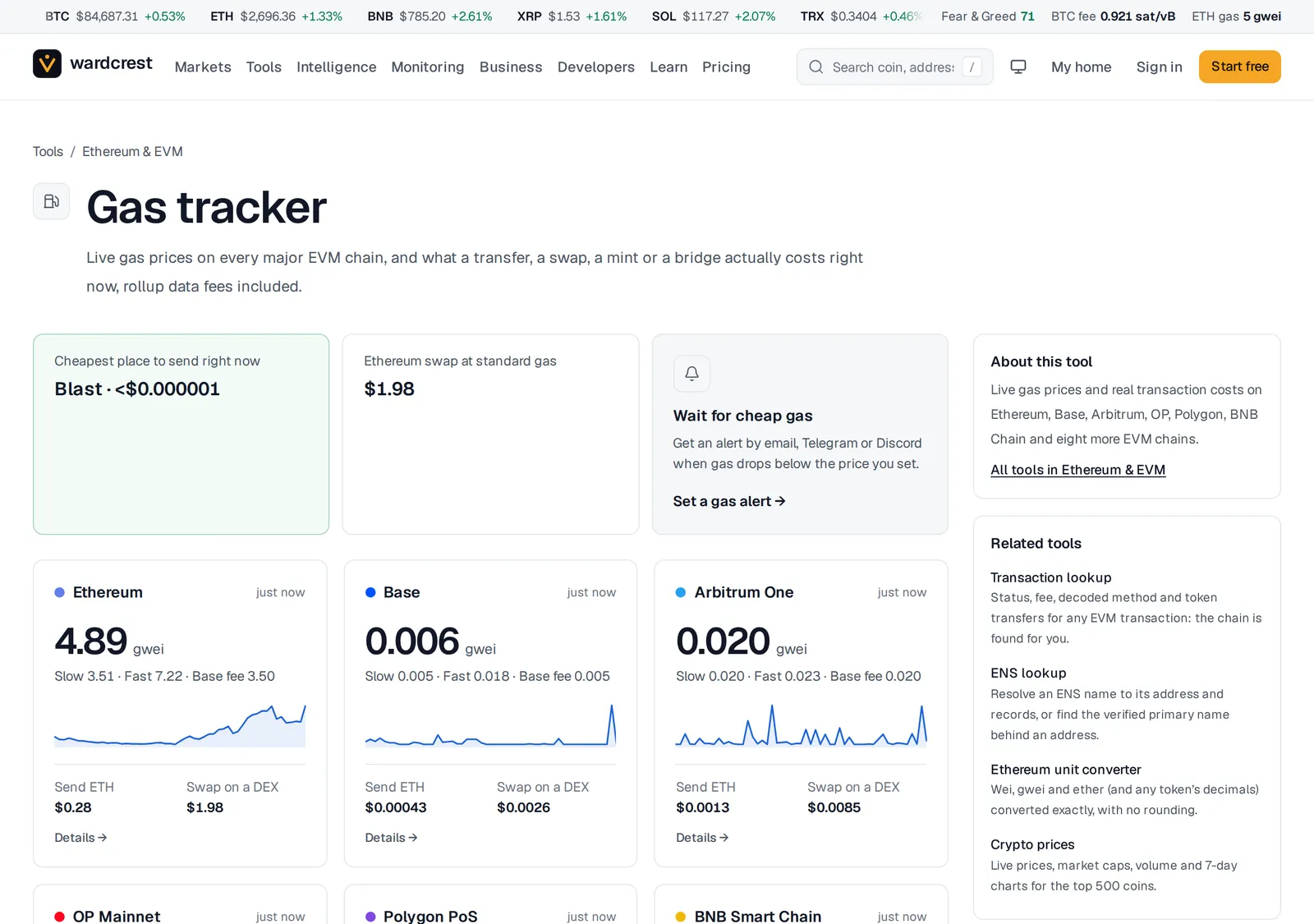The height and width of the screenshot is (924, 1314).
Task: Click the Ethereum & EVM breadcrumb
Action: point(132,151)
